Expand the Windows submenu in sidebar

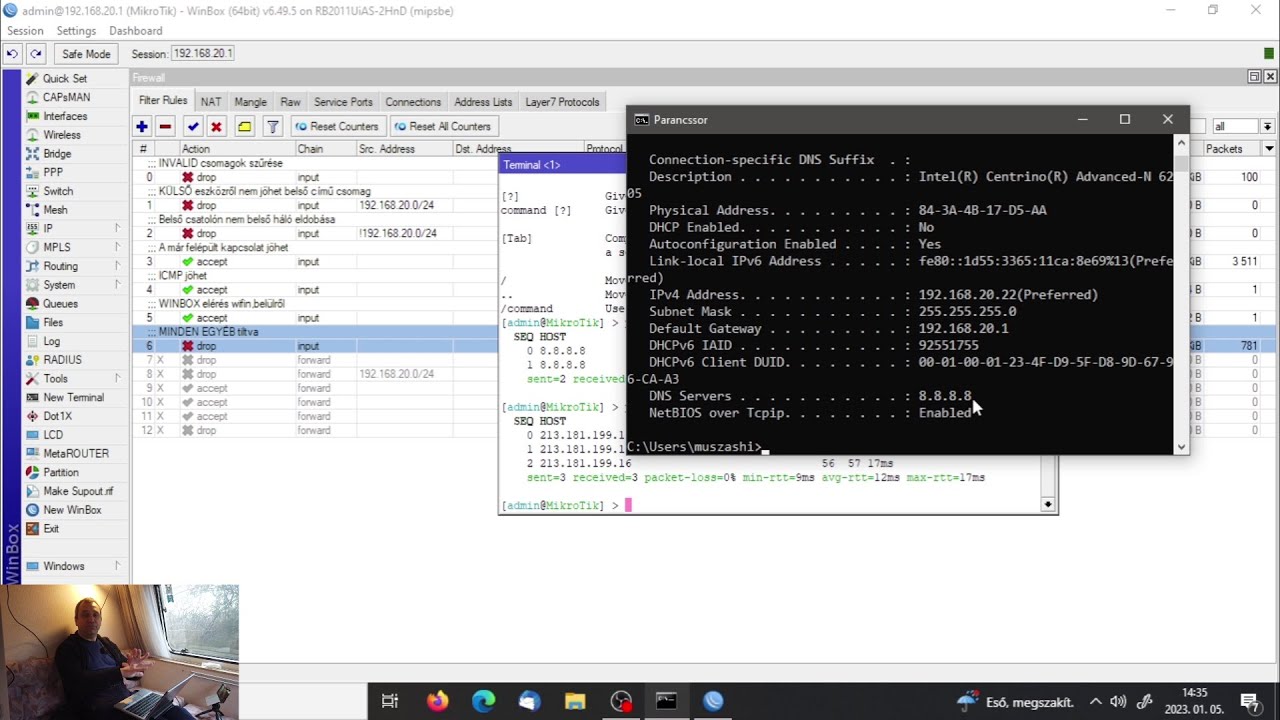75,566
